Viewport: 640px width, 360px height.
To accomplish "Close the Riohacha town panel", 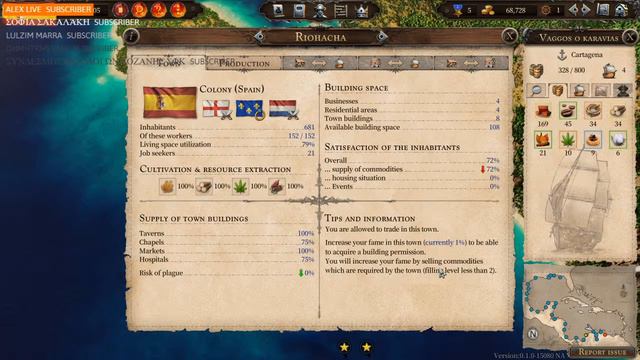I will pos(509,36).
